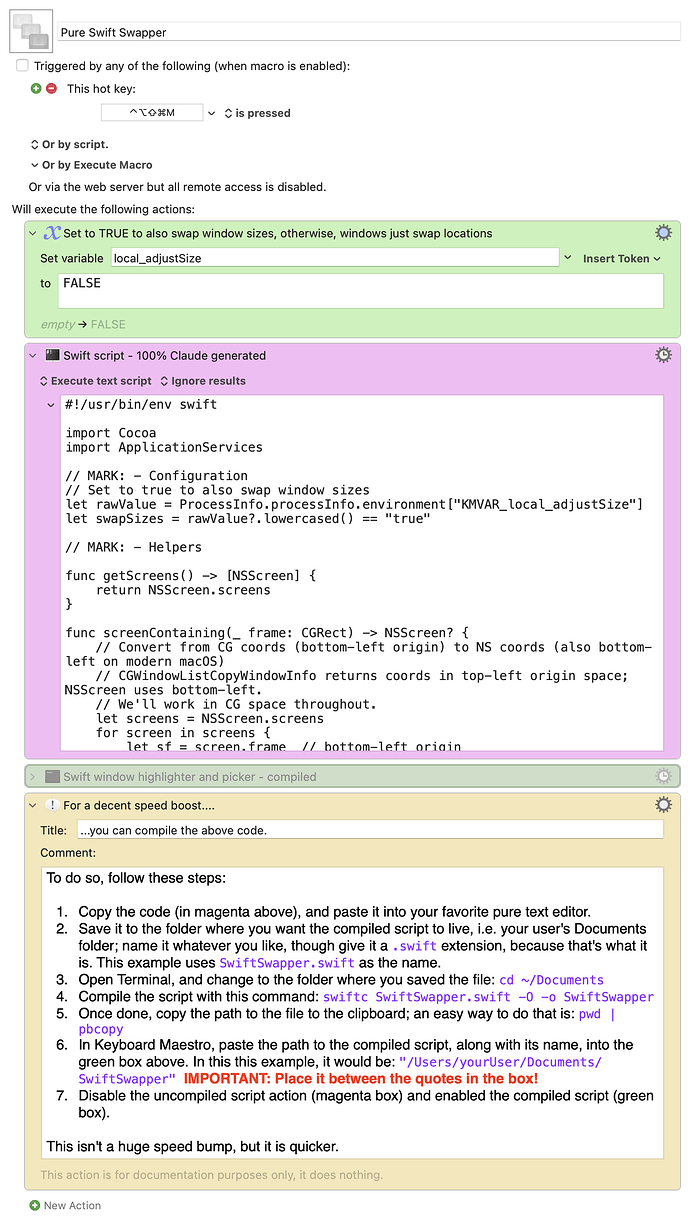Click the 'import Cocoa' code line
The width and height of the screenshot is (690, 1220).
pyautogui.click(x=111, y=433)
